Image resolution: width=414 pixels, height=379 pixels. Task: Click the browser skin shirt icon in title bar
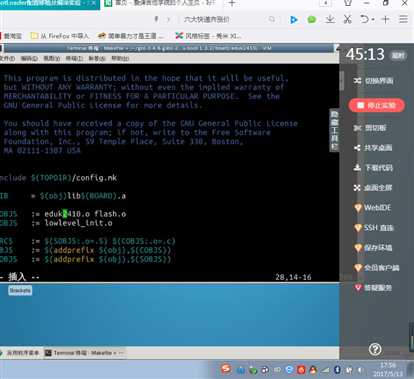click(348, 3)
